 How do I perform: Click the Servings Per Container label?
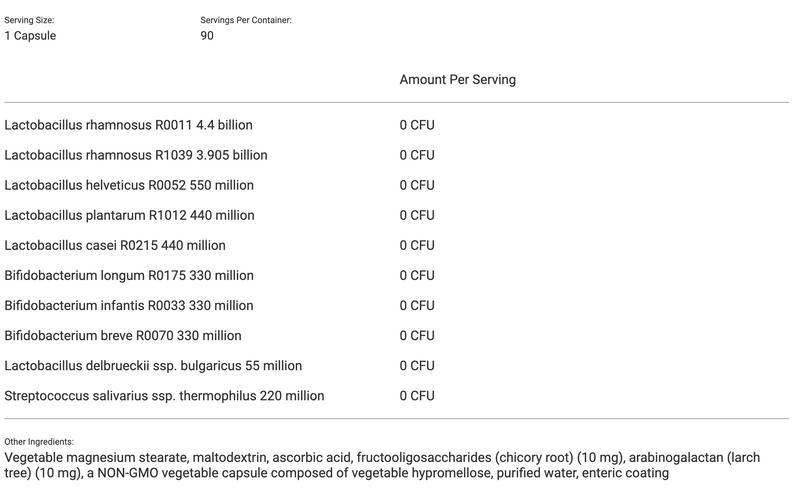pyautogui.click(x=246, y=20)
